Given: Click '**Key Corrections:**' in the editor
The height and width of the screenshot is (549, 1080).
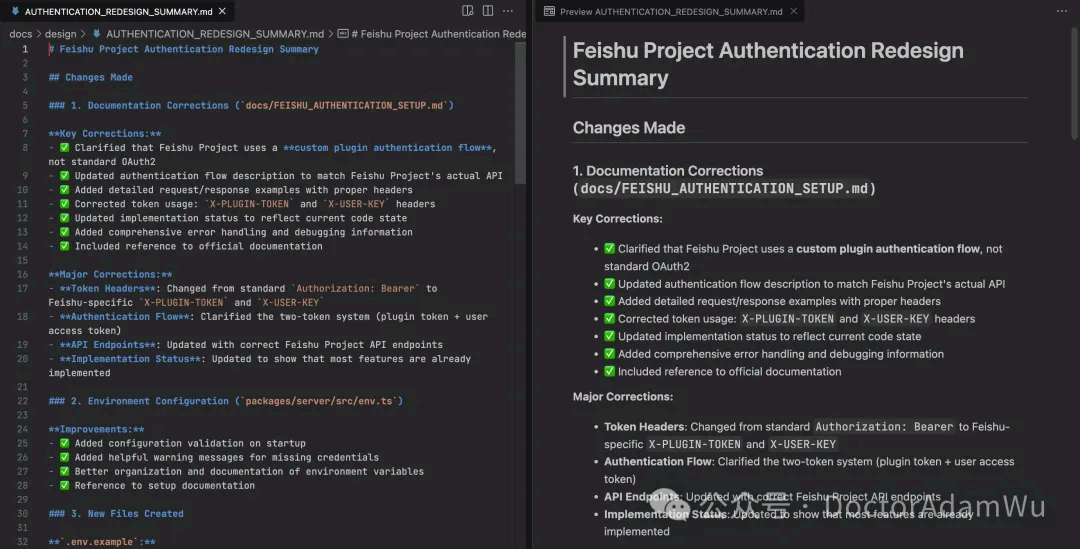Looking at the screenshot, I should click(105, 134).
